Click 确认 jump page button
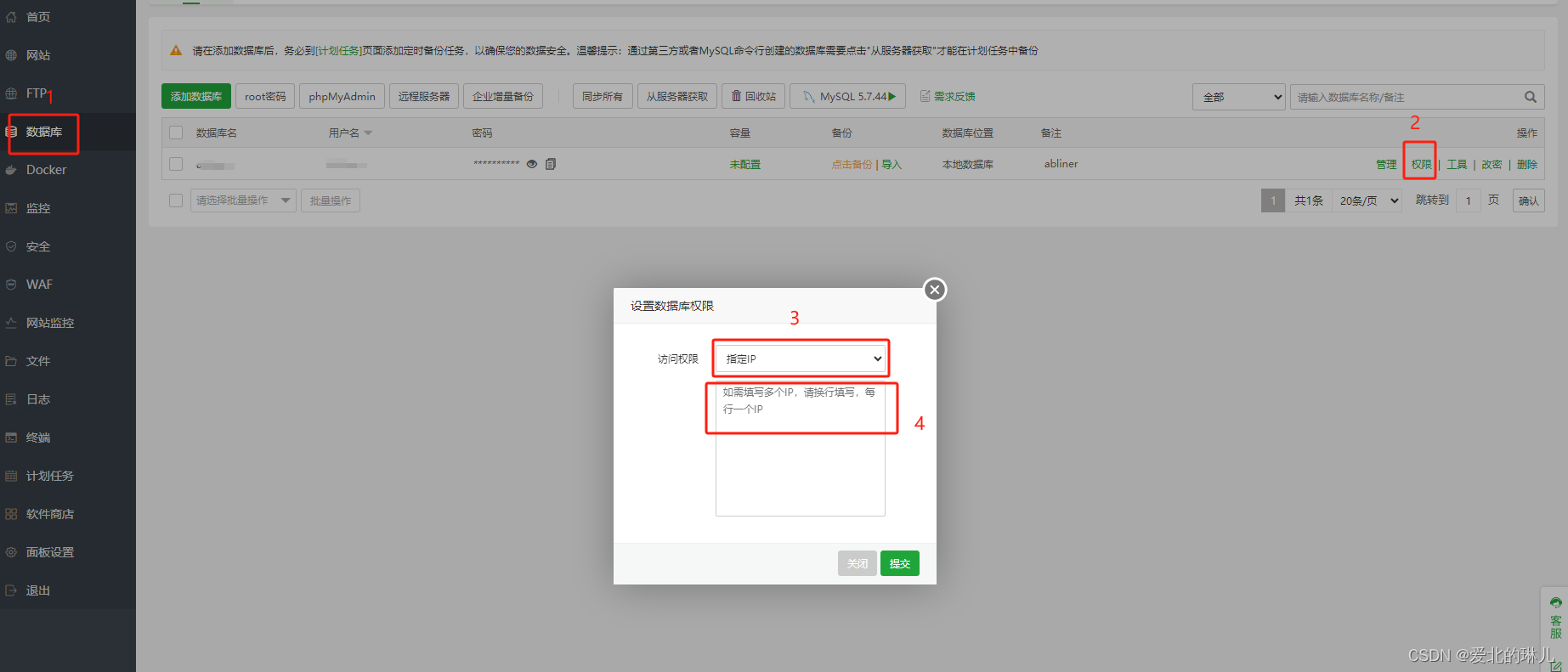1568x672 pixels. (1529, 200)
